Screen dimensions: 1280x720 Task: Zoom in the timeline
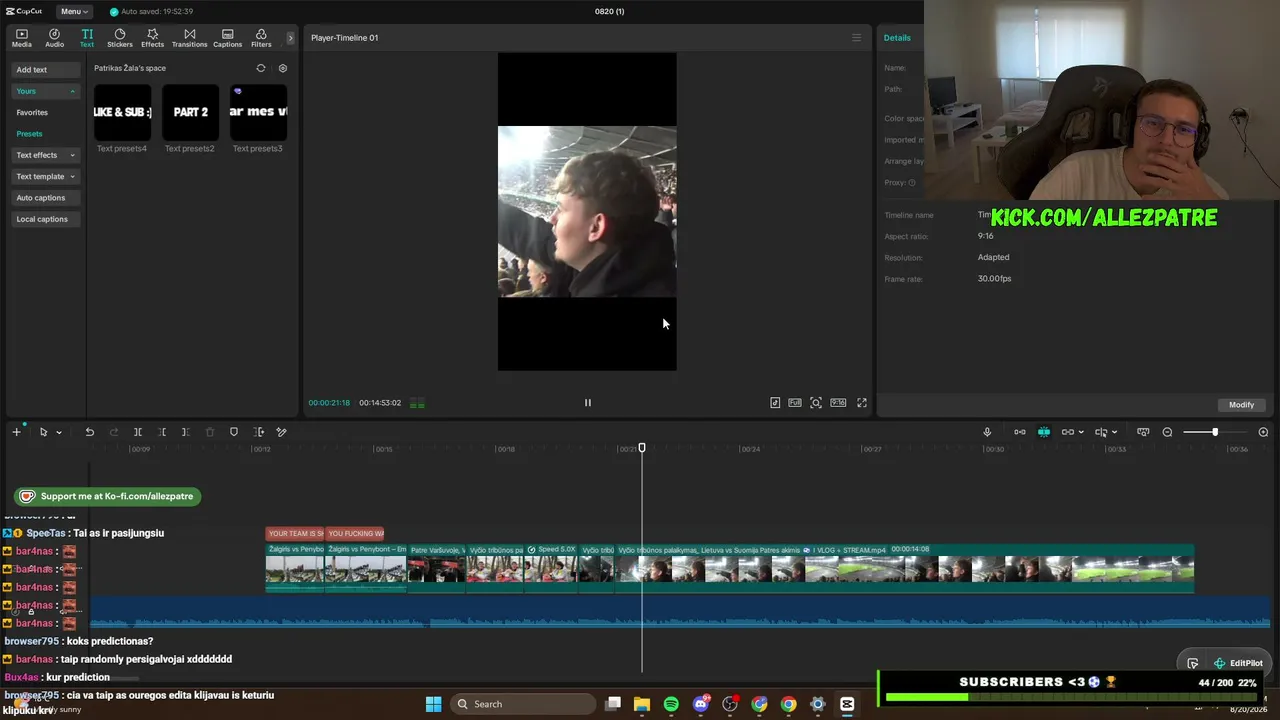tap(1263, 432)
